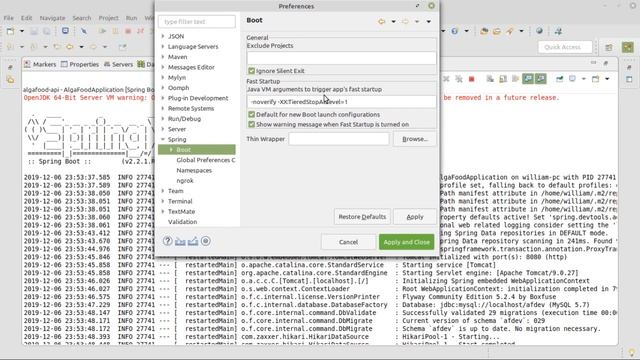Click the Open Console icon with calendar shape

pyautogui.click(x=596, y=79)
